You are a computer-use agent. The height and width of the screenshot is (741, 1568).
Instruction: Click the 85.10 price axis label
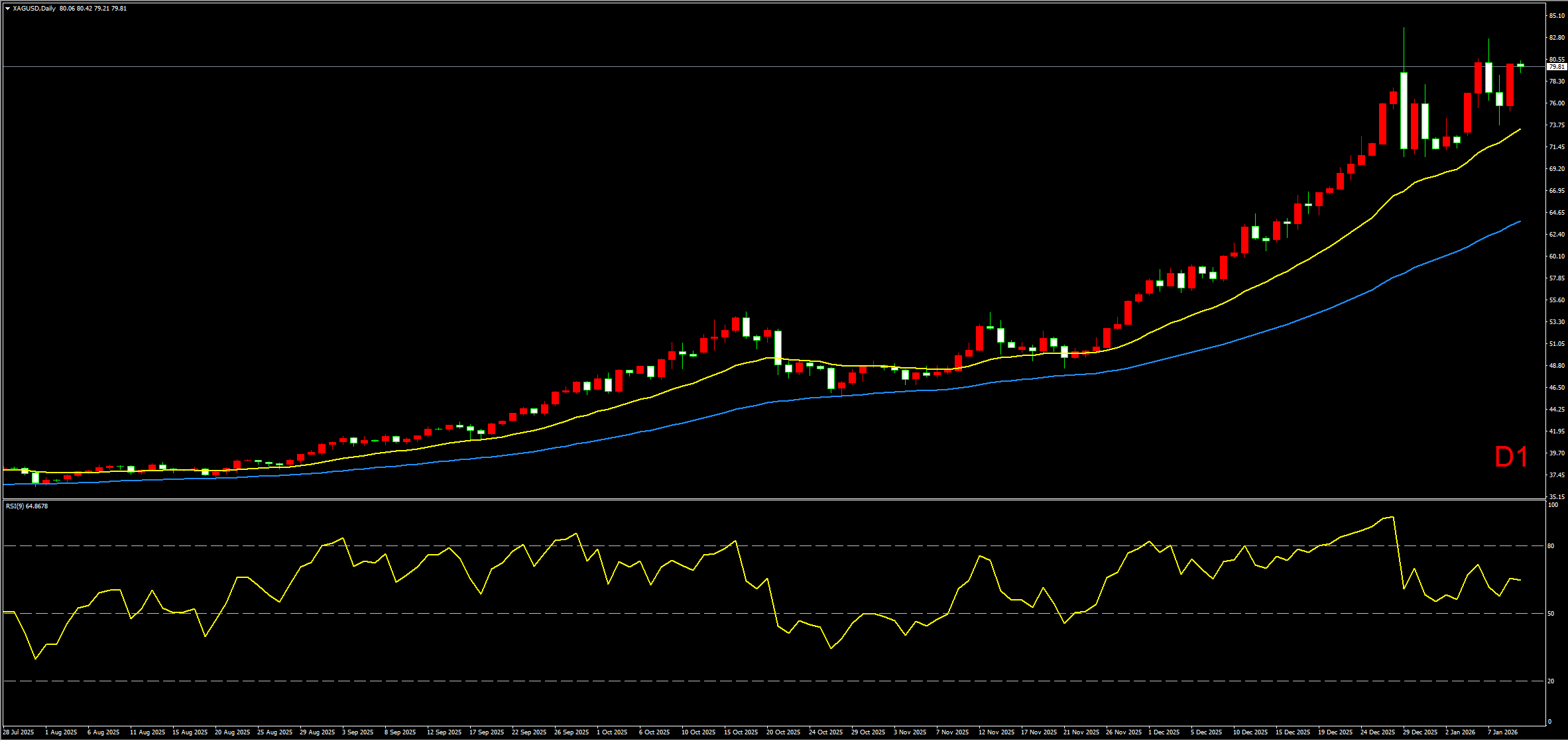(x=1556, y=15)
